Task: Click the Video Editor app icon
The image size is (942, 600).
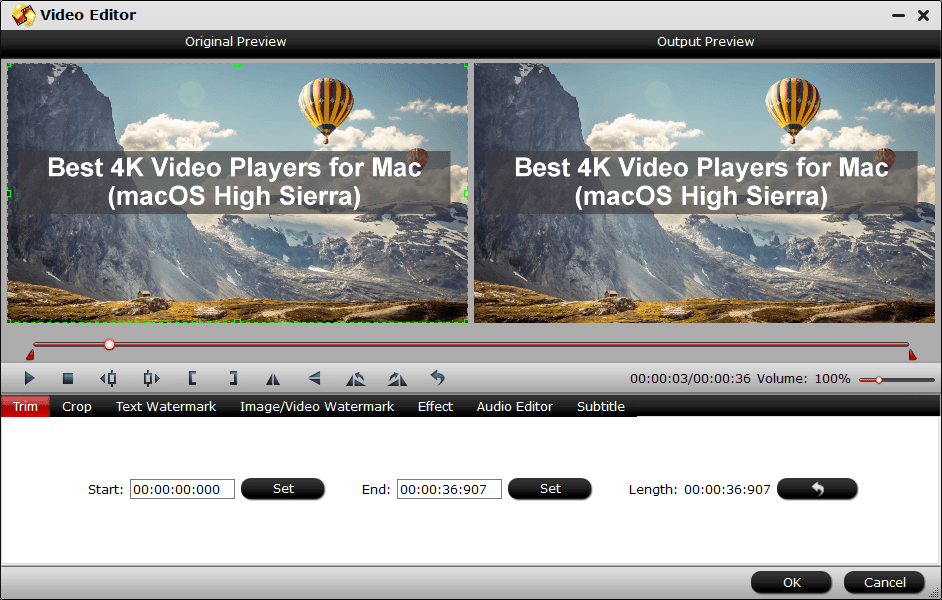Action: pyautogui.click(x=23, y=15)
